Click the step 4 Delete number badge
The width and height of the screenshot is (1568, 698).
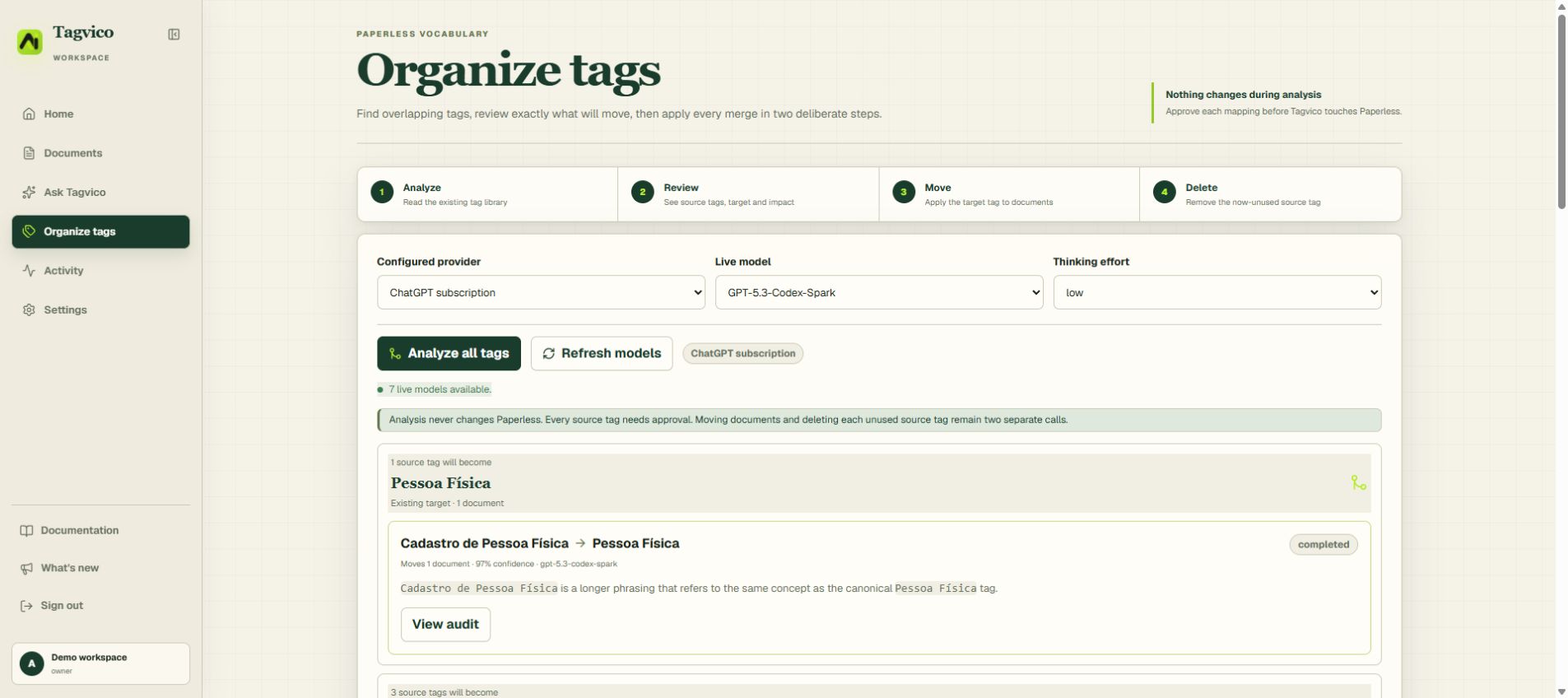click(1164, 193)
